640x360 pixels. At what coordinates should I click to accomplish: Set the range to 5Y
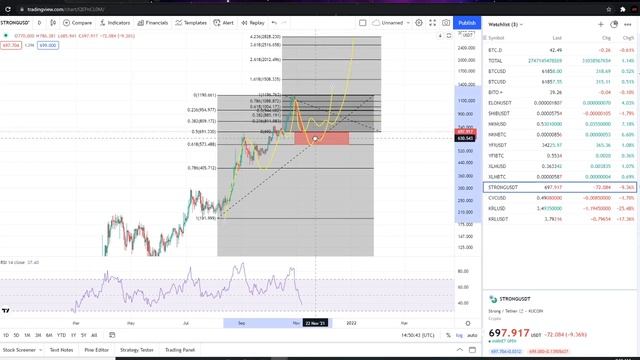pos(84,335)
